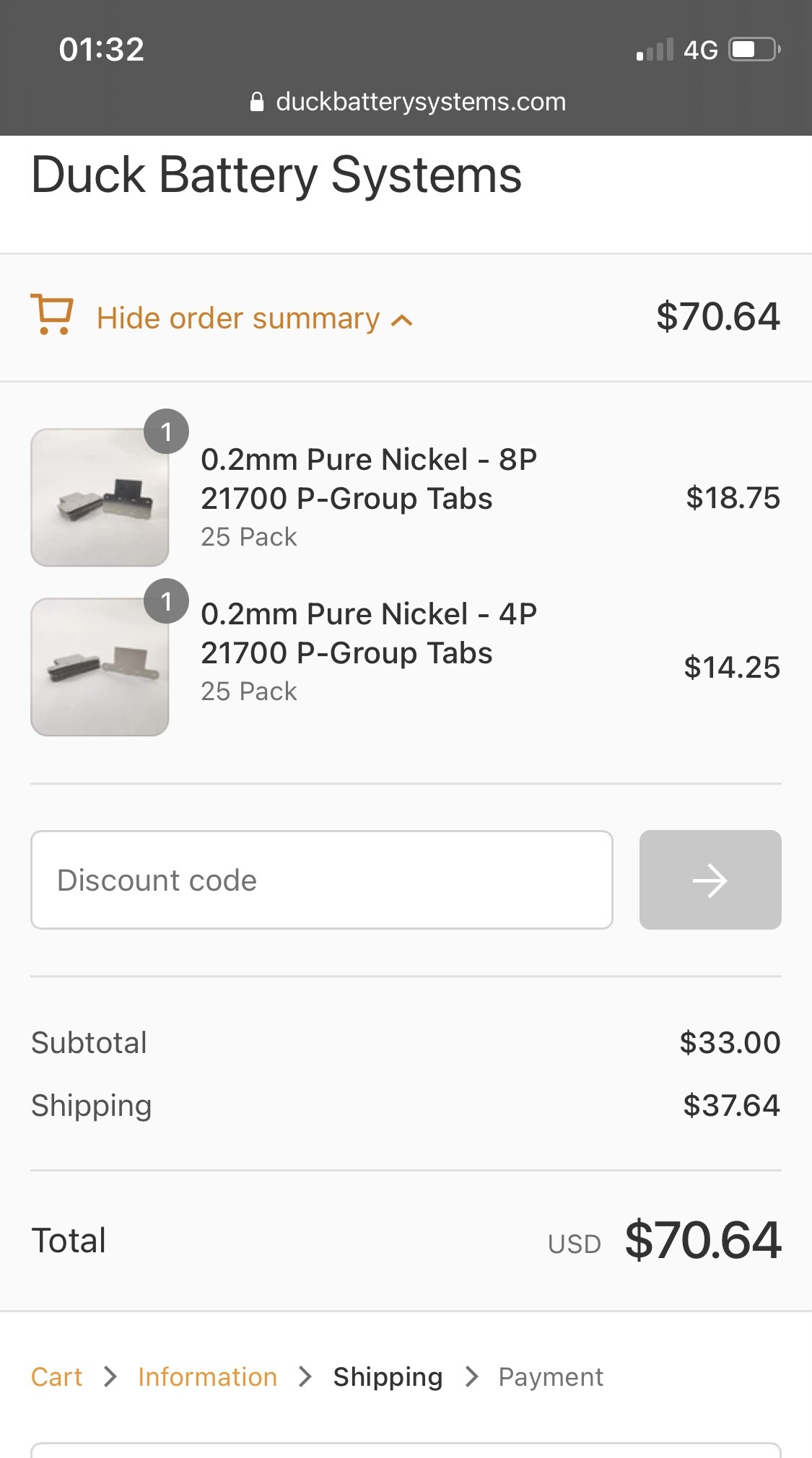This screenshot has height=1458, width=812.
Task: Open the 4P nickel tabs thumbnail
Action: [x=100, y=667]
